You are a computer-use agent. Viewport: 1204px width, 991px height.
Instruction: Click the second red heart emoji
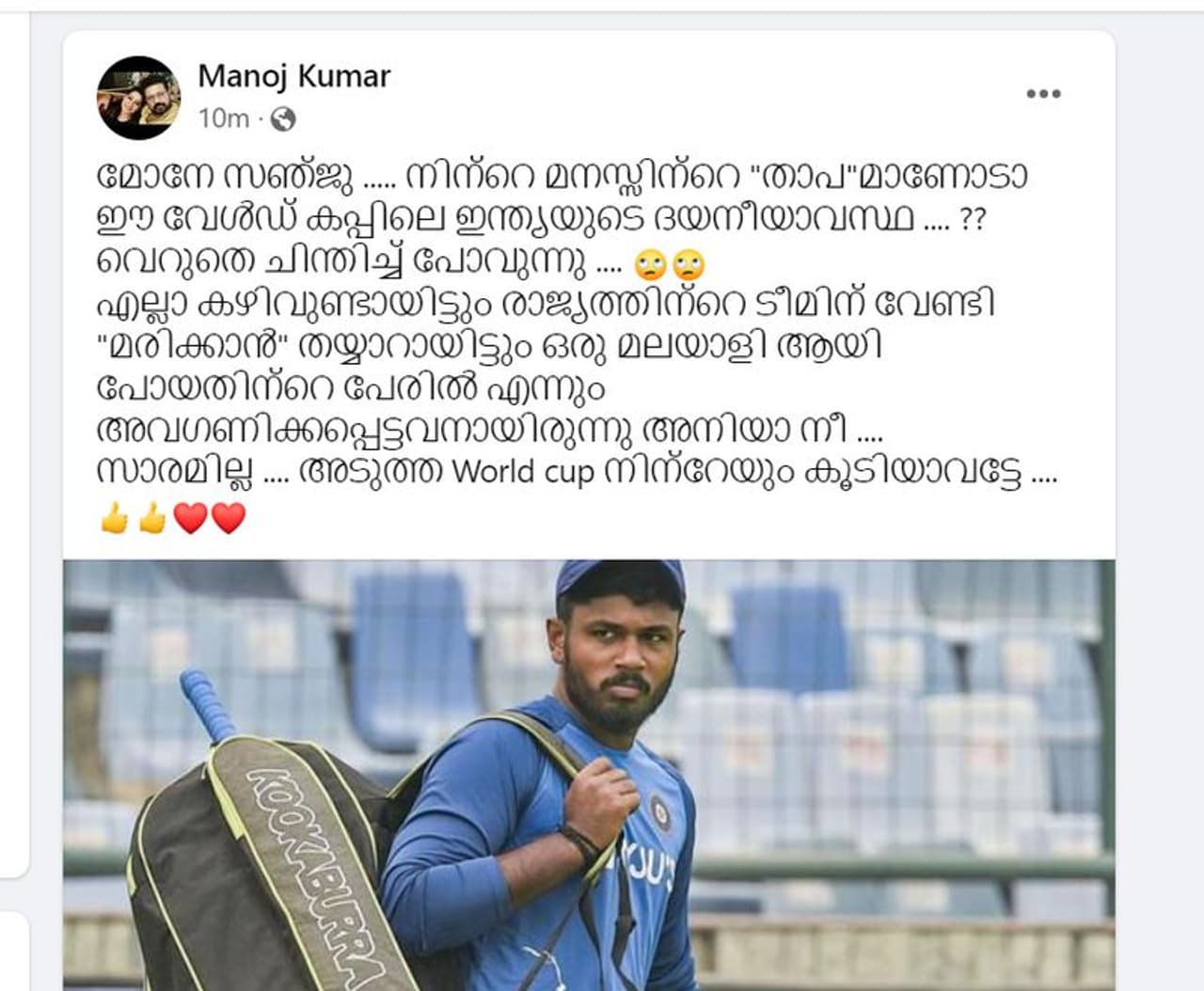[x=229, y=518]
